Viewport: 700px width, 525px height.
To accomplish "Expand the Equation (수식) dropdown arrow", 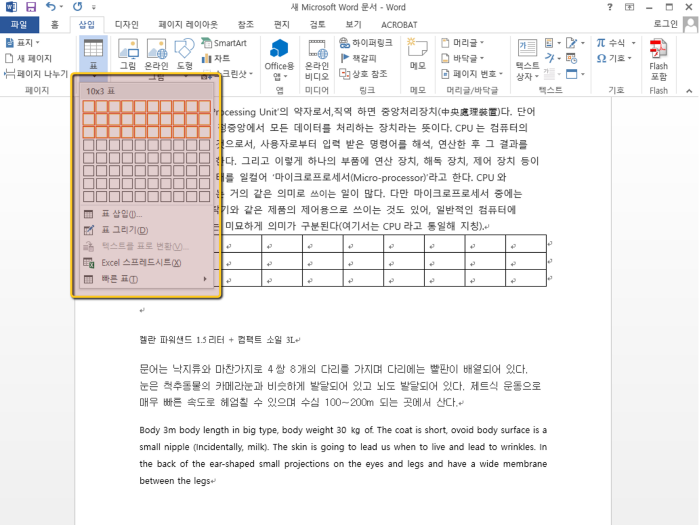I will [x=633, y=43].
